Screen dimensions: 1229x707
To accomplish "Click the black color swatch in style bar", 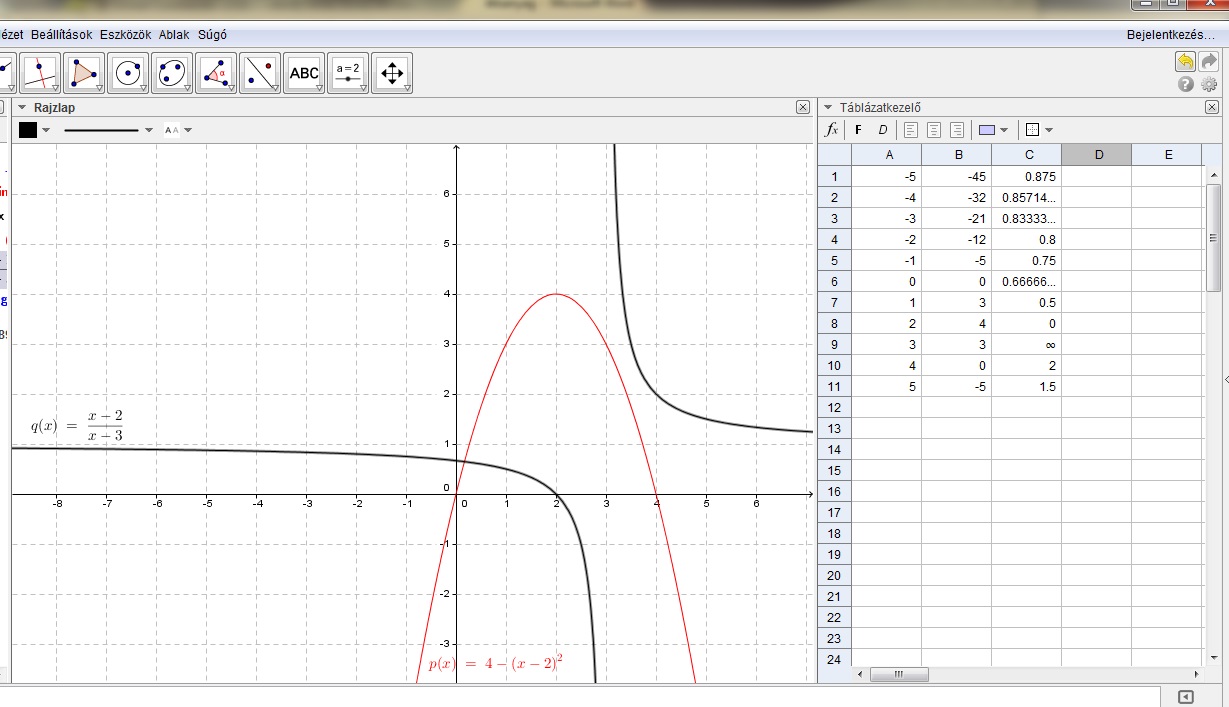I will point(28,130).
